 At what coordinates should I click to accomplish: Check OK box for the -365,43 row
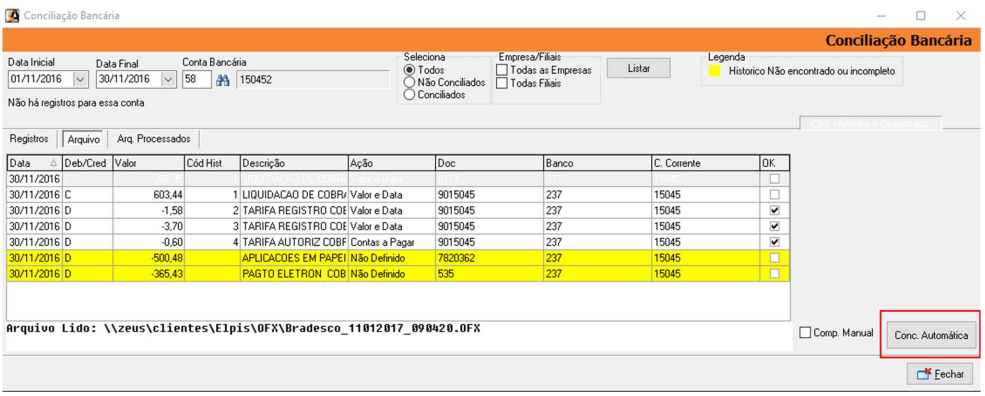click(775, 273)
